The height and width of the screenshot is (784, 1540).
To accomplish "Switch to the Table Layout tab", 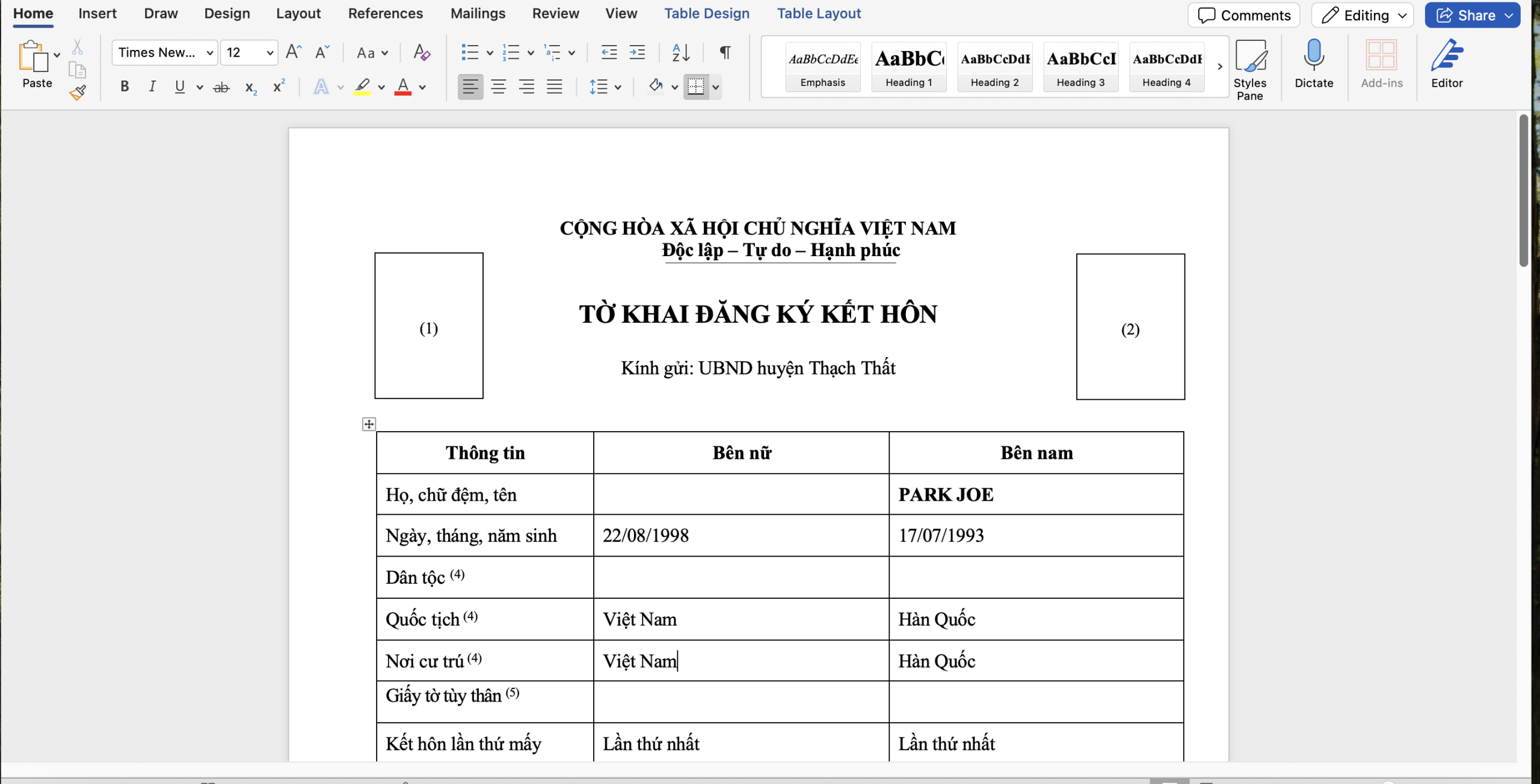I will pyautogui.click(x=818, y=13).
